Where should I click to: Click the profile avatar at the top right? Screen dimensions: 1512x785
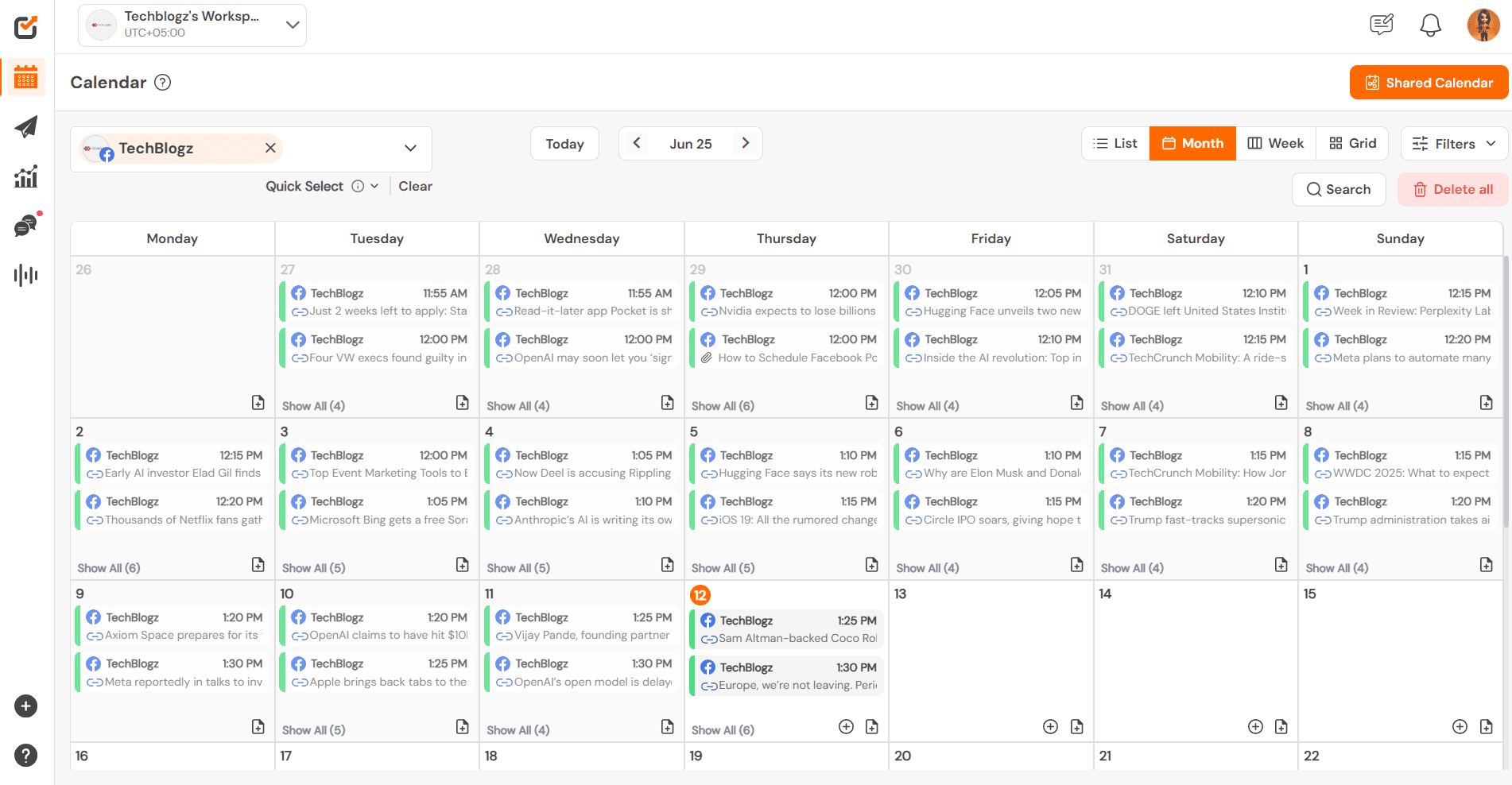(x=1483, y=25)
